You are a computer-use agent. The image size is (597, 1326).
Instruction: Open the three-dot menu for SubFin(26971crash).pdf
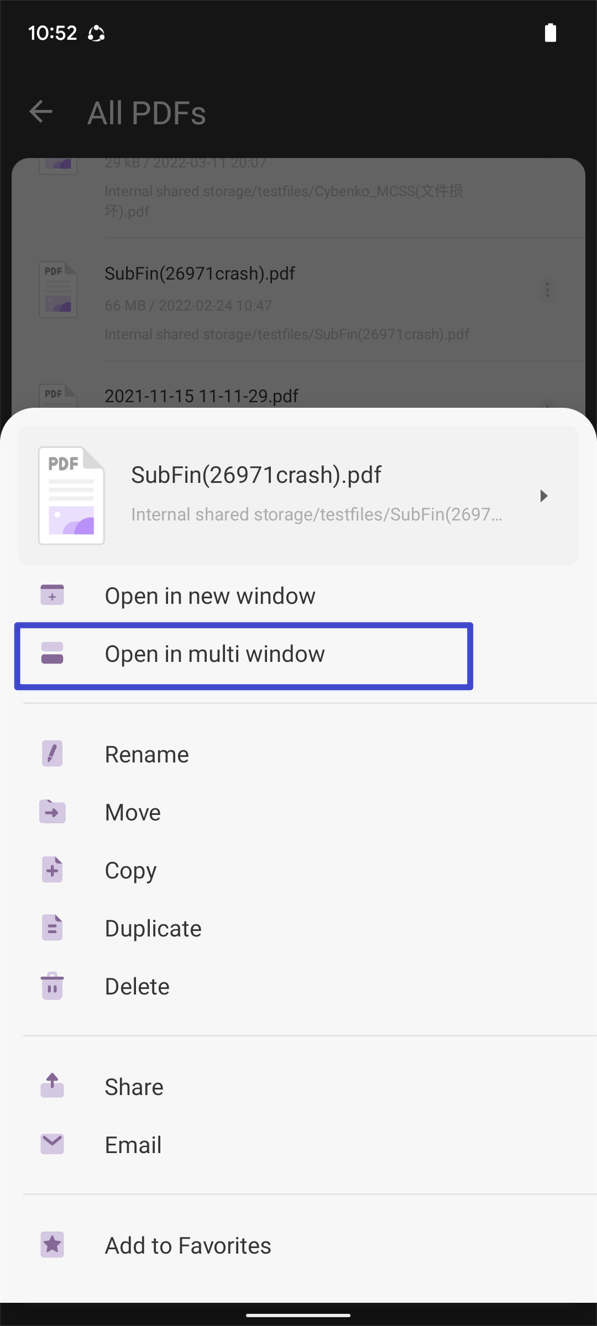pos(547,289)
